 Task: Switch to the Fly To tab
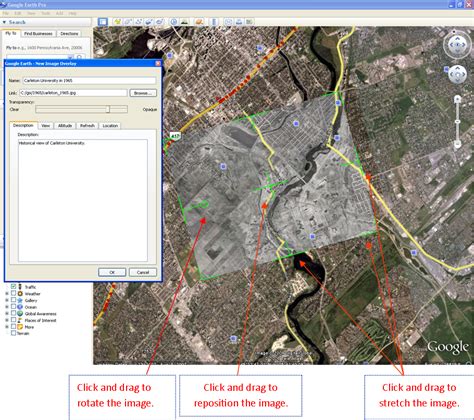(11, 33)
